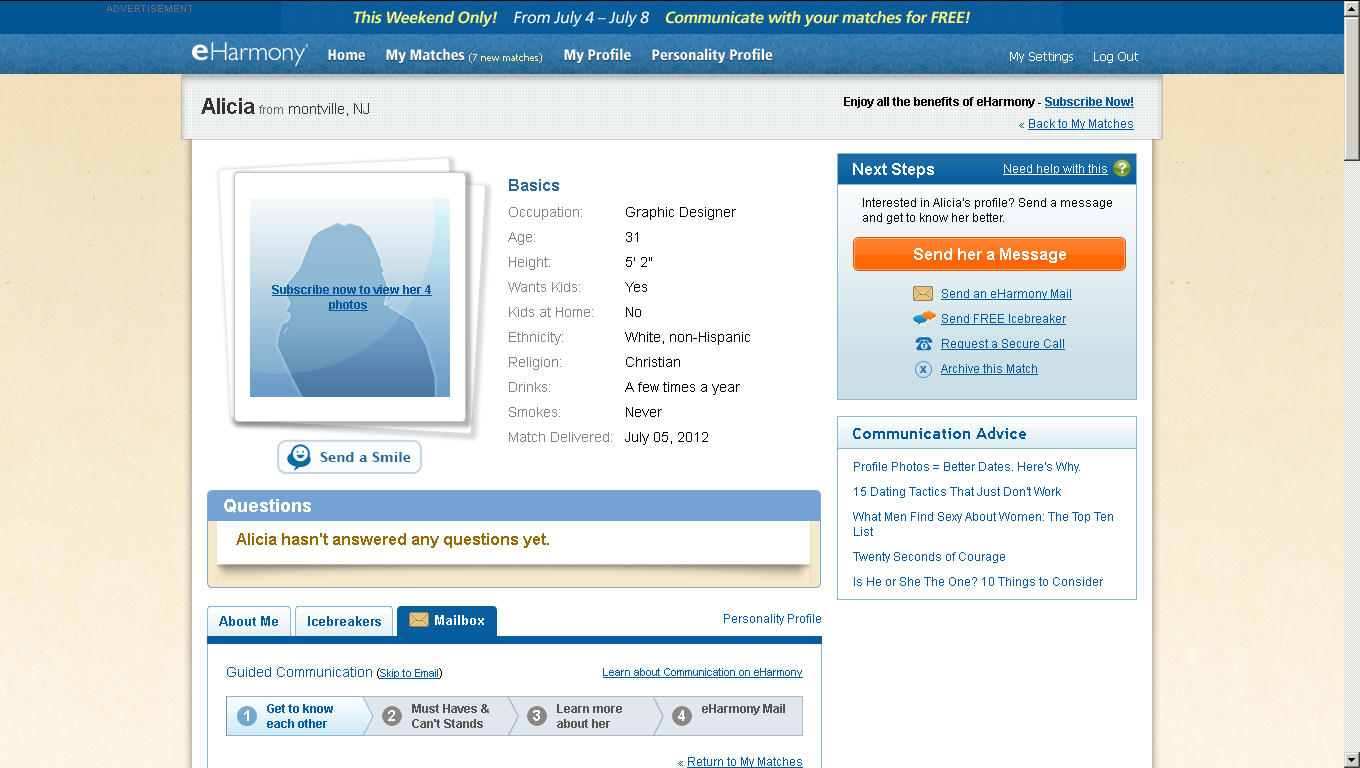Open Is He or She The One article
The width and height of the screenshot is (1360, 768).
pyautogui.click(x=978, y=582)
